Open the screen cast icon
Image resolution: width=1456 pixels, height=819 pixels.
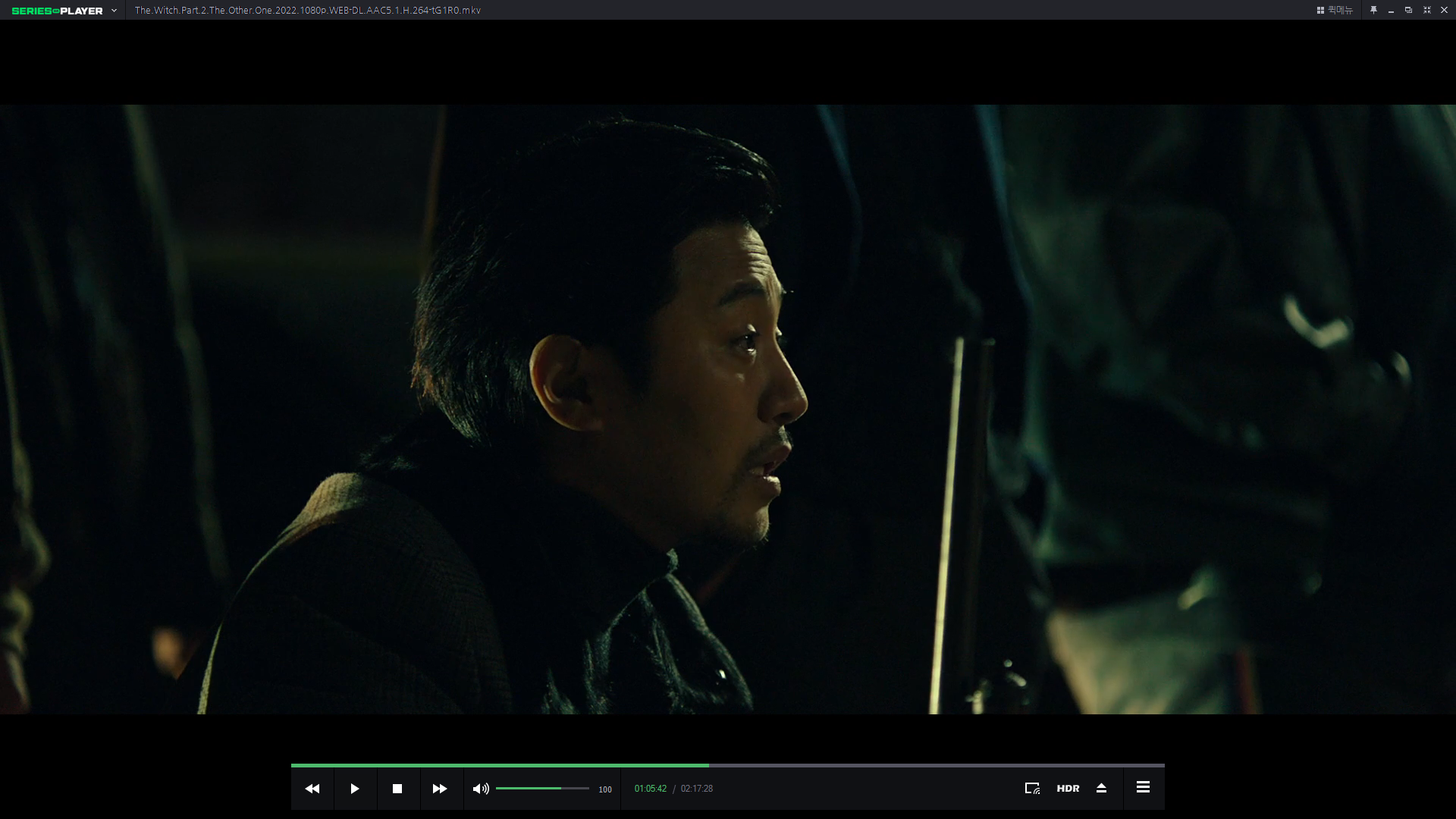click(1032, 789)
